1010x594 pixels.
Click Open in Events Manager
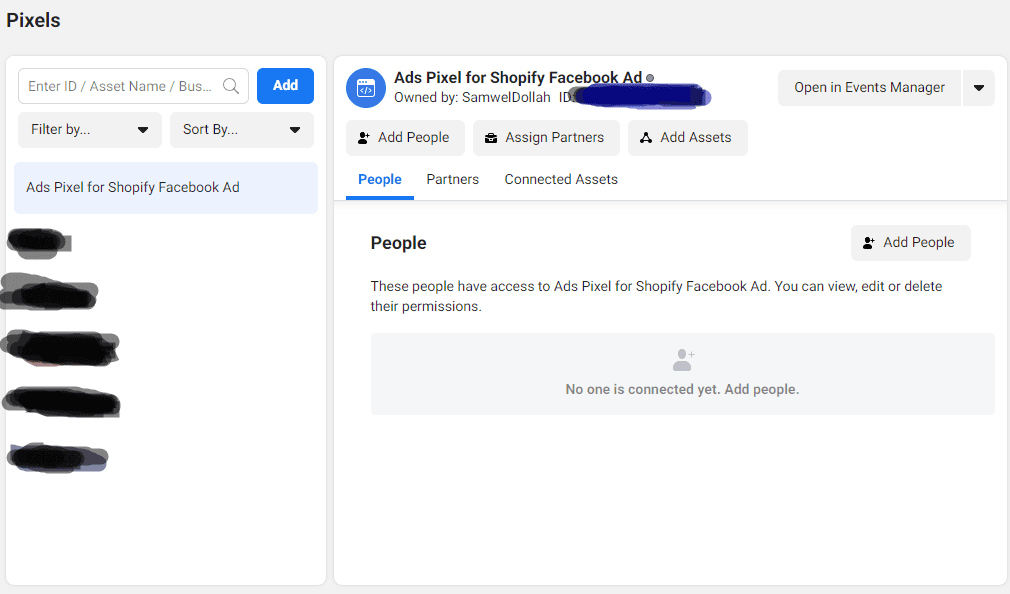coord(869,88)
